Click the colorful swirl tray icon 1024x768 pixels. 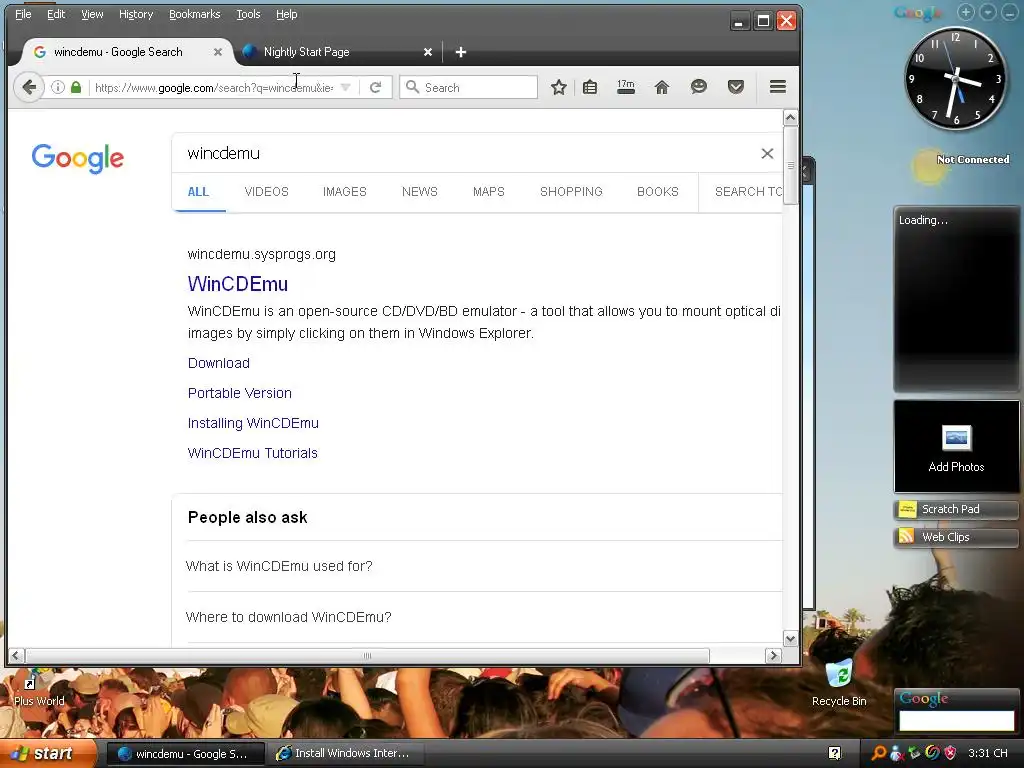933,753
